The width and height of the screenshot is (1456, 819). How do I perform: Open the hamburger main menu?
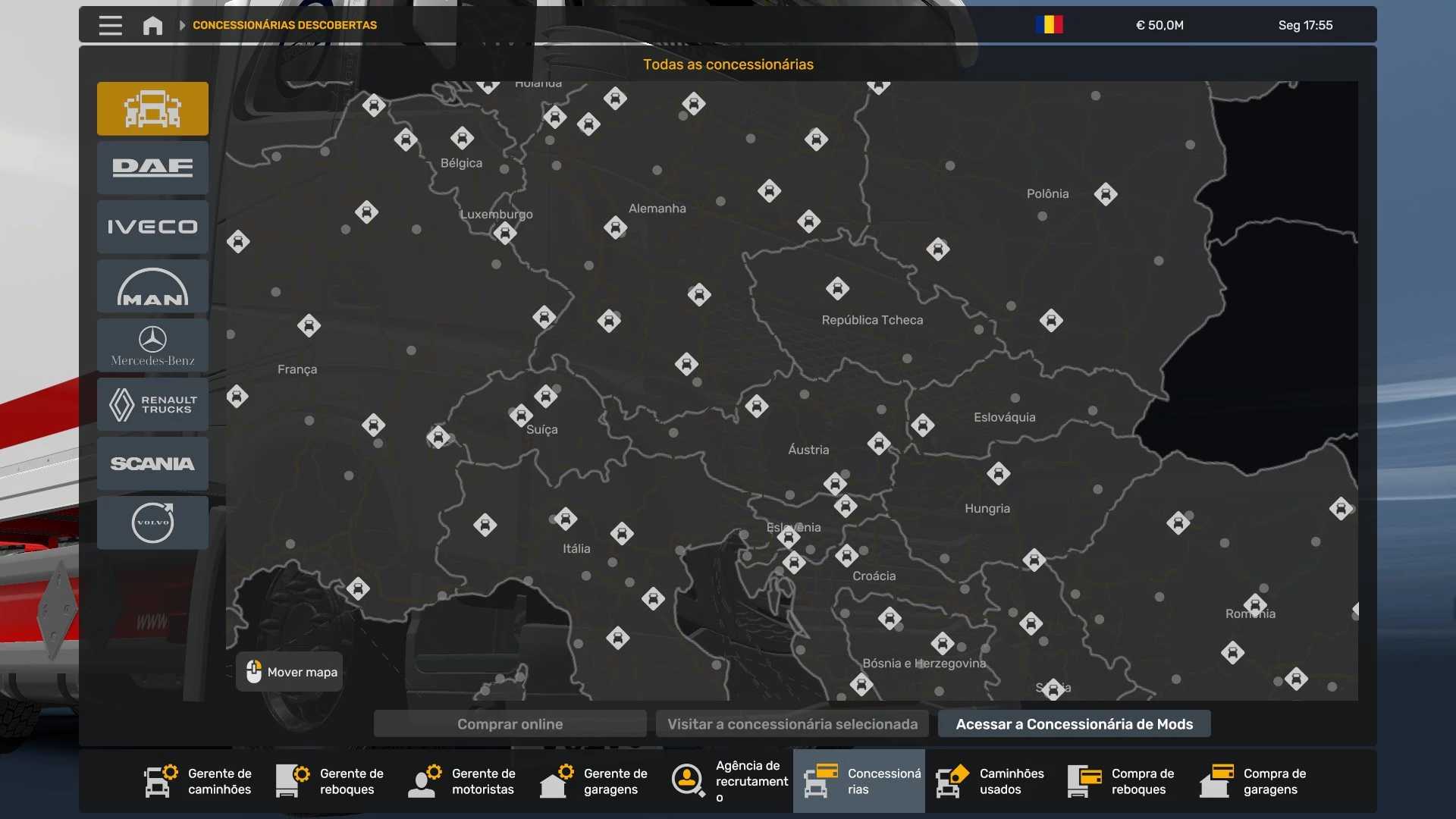tap(110, 25)
